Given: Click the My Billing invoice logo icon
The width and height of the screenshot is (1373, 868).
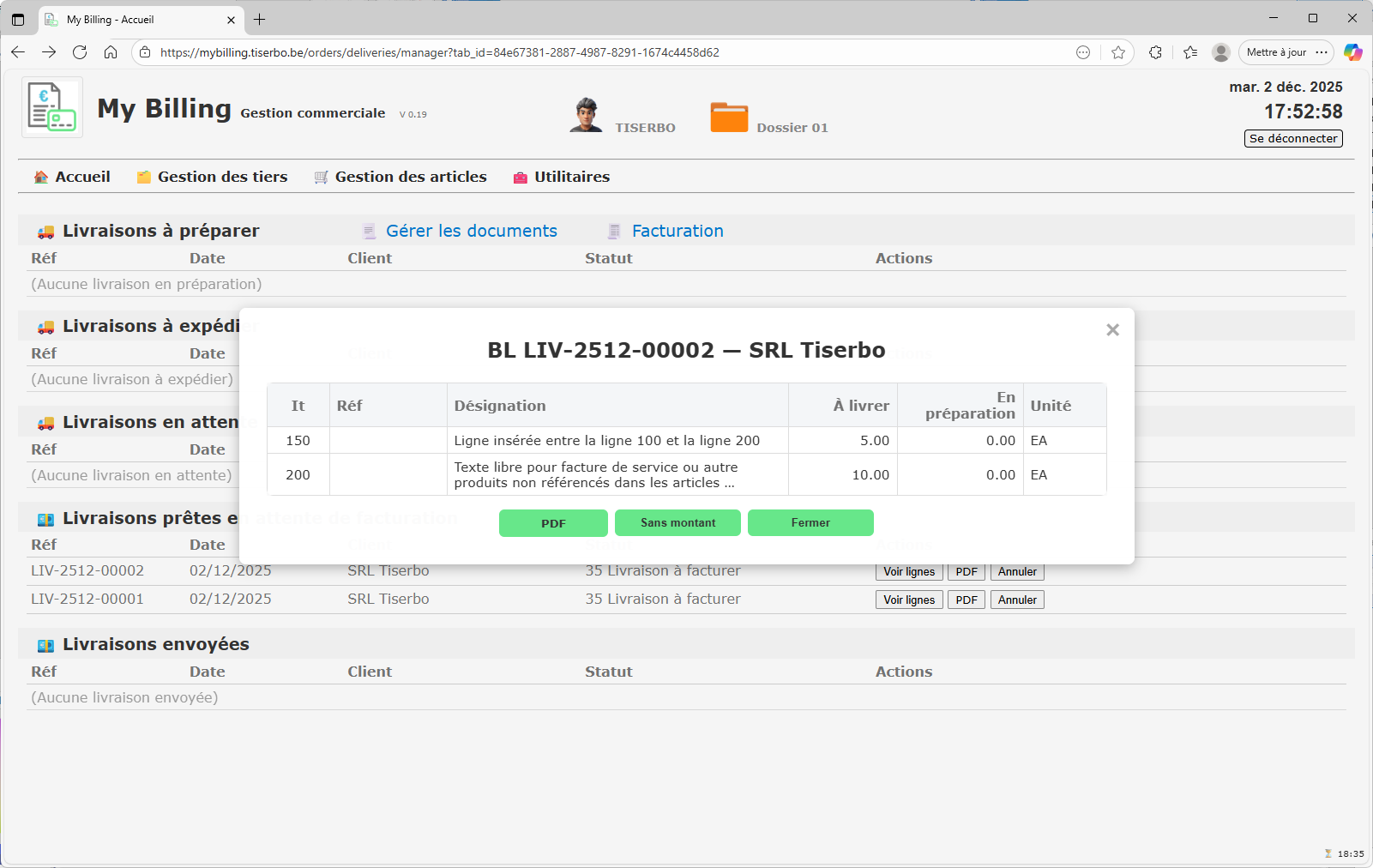Looking at the screenshot, I should click(51, 107).
